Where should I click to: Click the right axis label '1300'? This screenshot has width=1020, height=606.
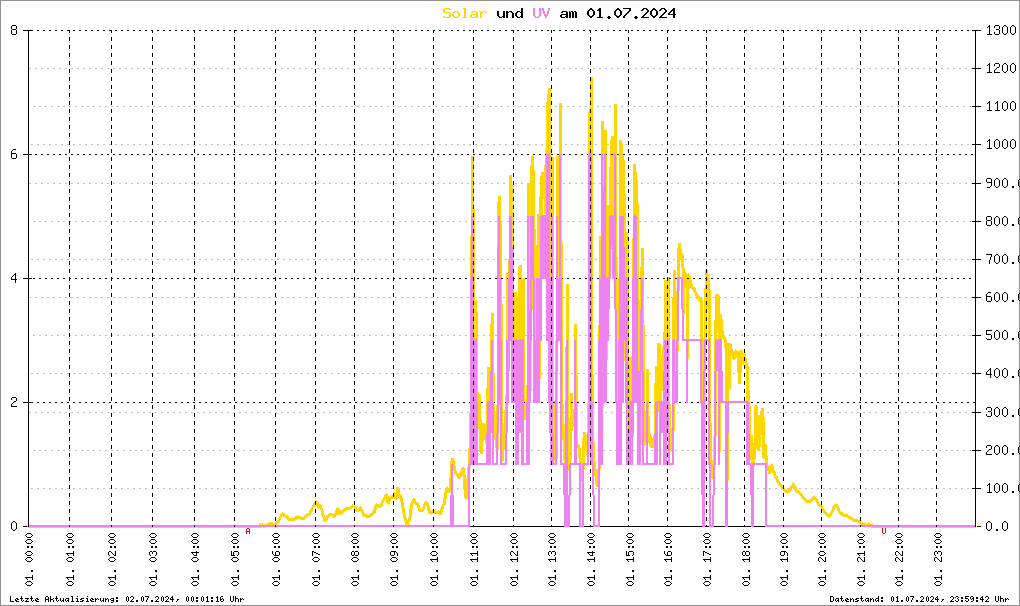pos(1001,31)
